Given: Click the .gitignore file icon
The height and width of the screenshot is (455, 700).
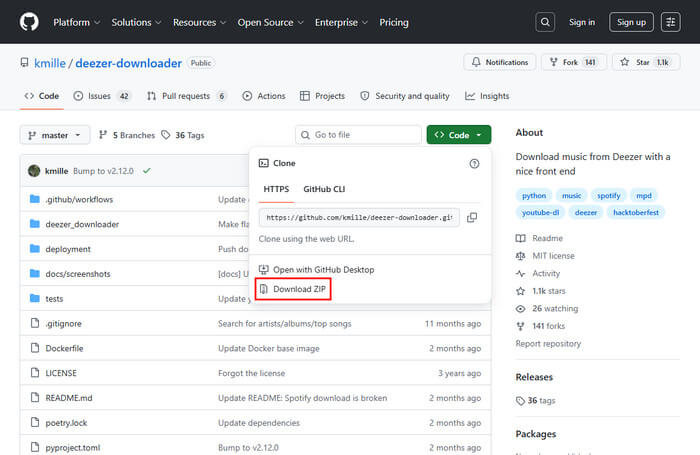Looking at the screenshot, I should [35, 323].
